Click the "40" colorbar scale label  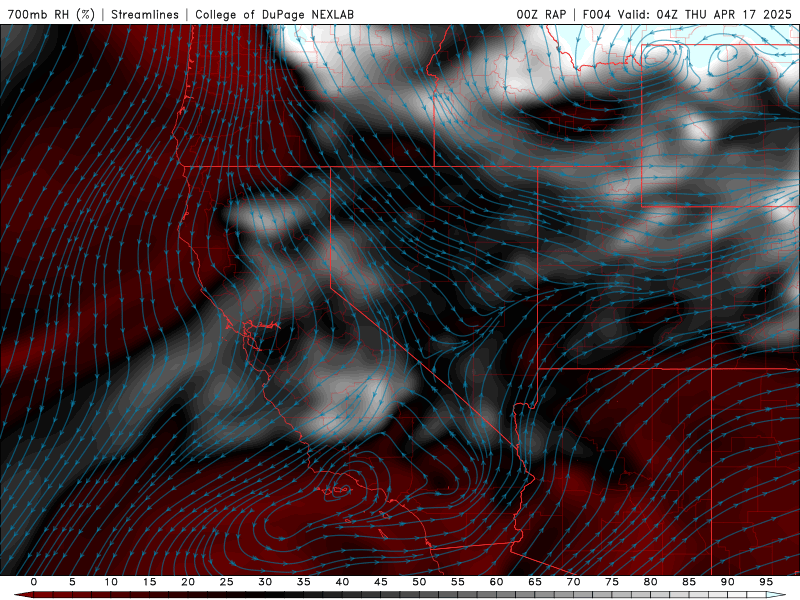[342, 582]
